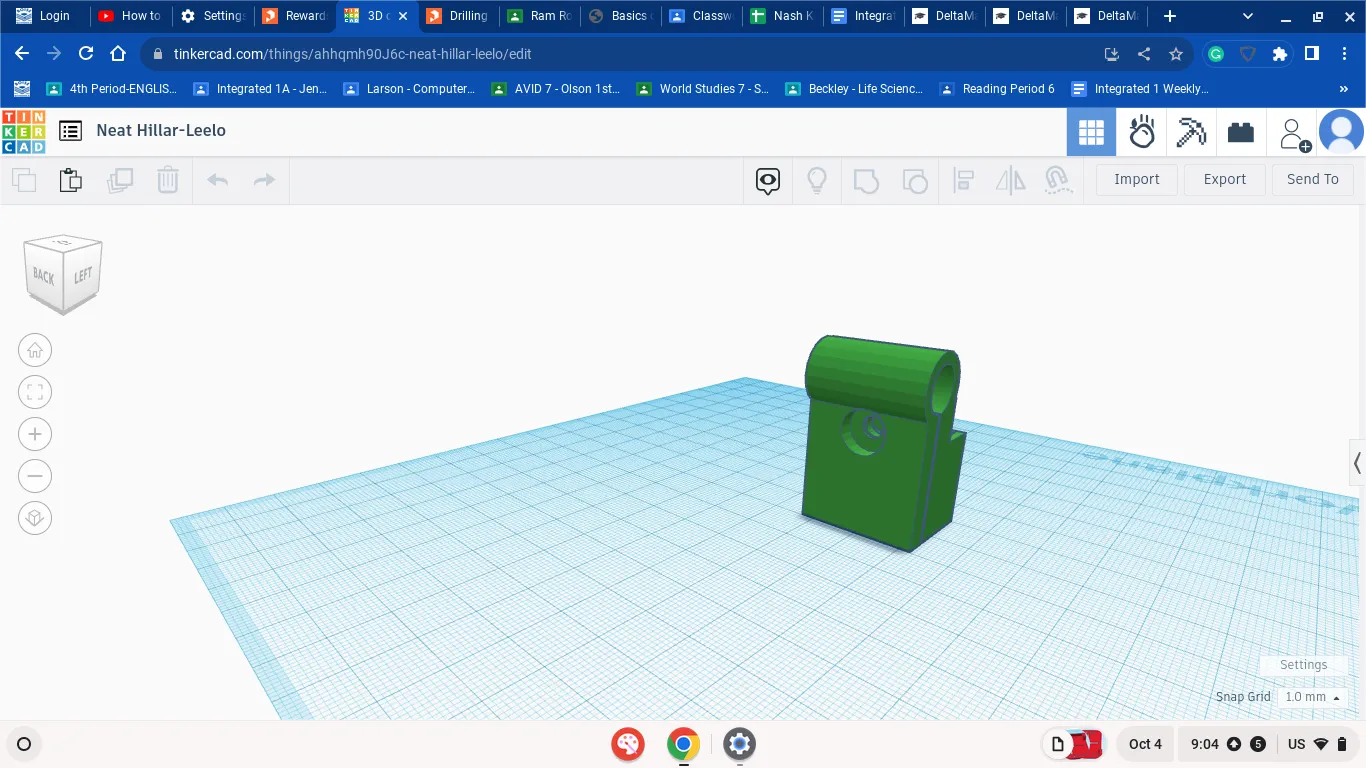Switch to 3D design grid view
Viewport: 1366px width, 768px height.
point(1091,132)
